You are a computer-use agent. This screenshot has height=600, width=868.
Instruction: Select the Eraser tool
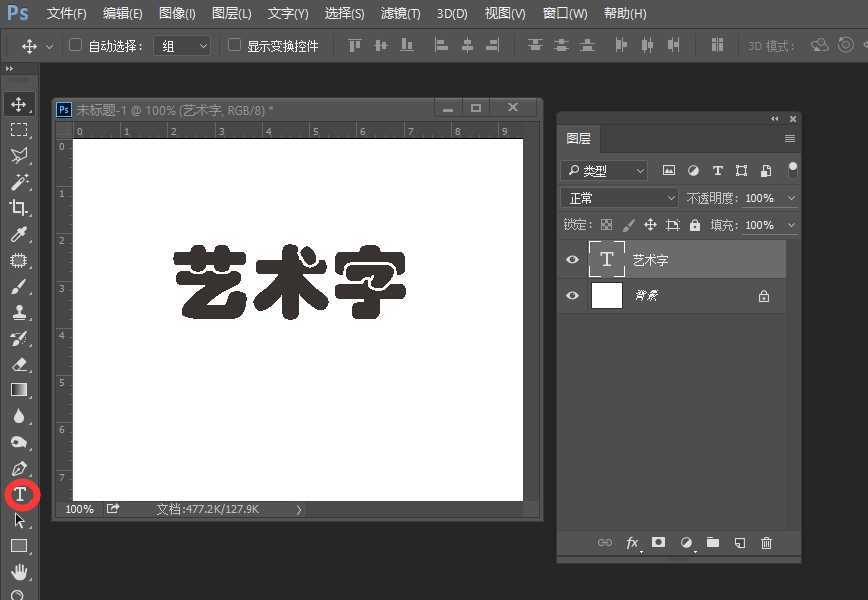coord(21,364)
